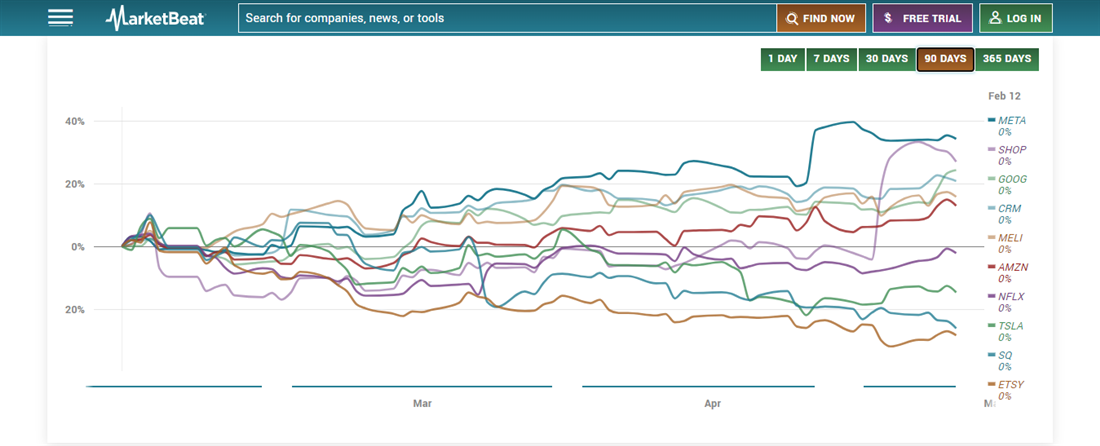
Task: Switch chart to 1 Day range
Action: coord(782,59)
